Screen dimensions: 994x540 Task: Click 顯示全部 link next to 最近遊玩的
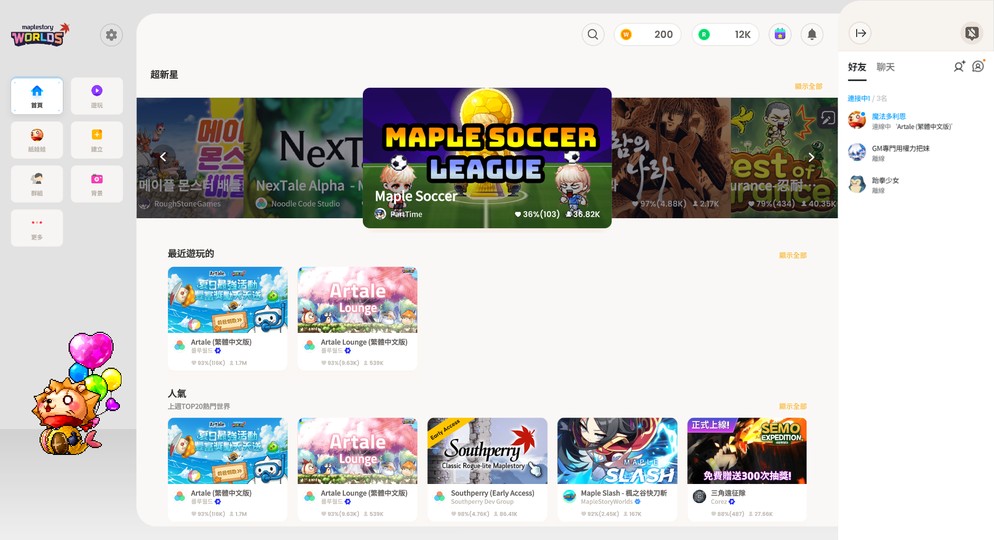coord(792,255)
